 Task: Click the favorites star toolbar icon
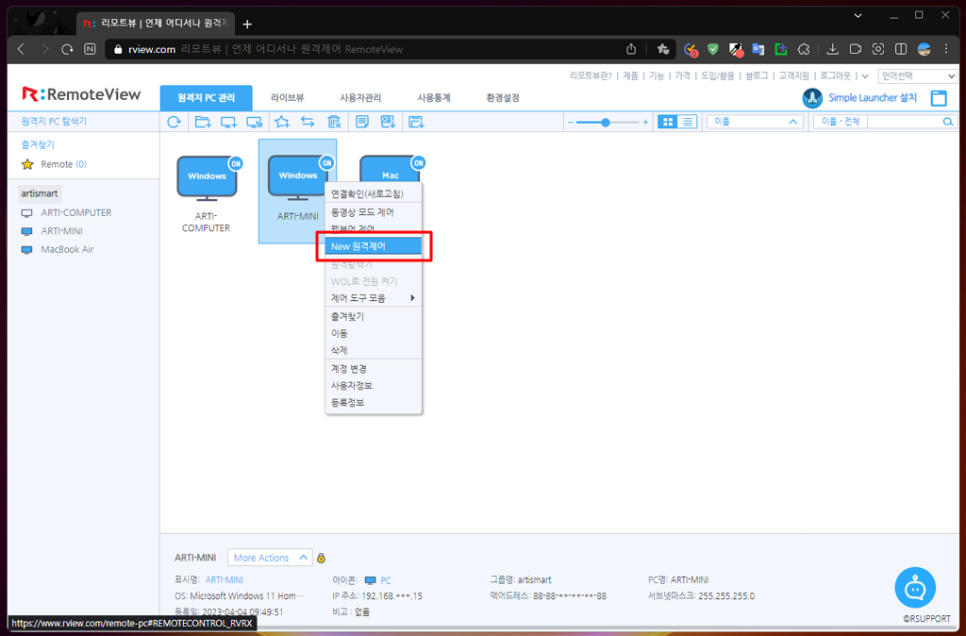[x=282, y=122]
